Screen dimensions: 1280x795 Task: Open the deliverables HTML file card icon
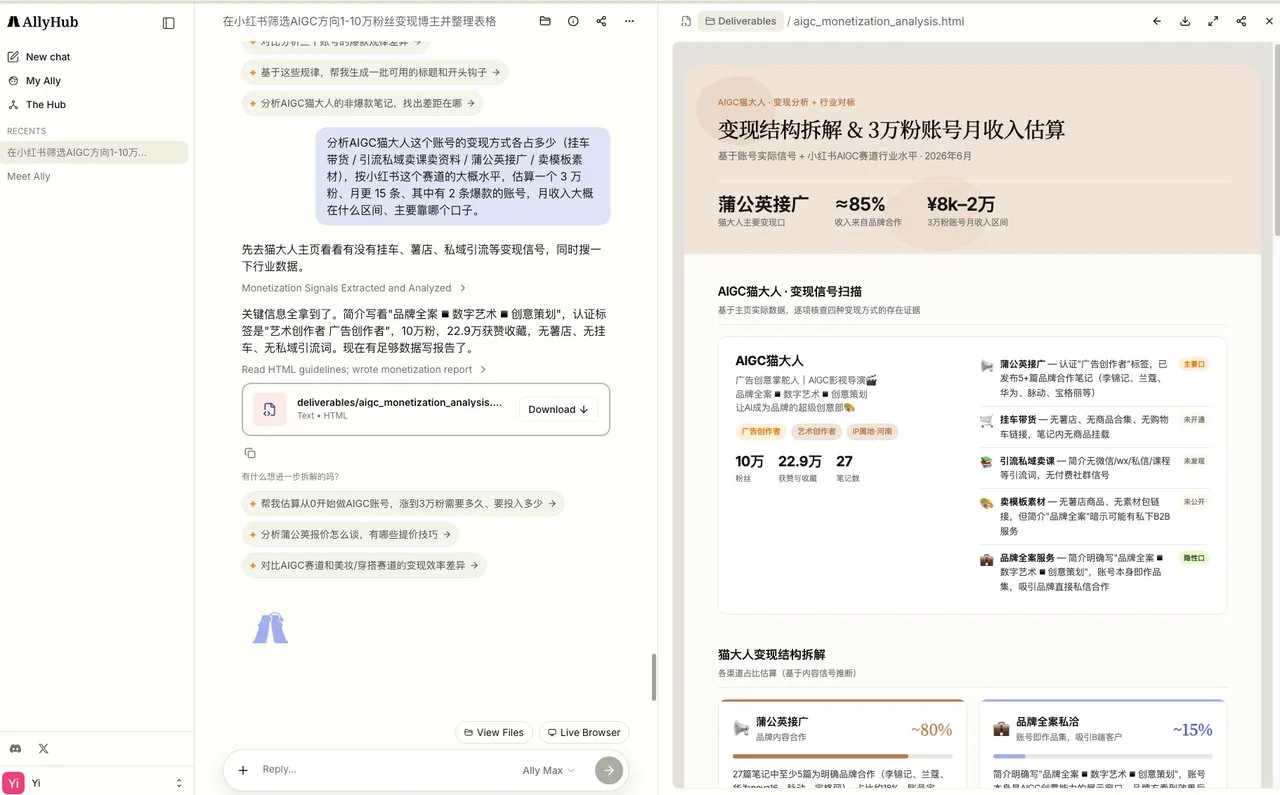[x=269, y=409]
